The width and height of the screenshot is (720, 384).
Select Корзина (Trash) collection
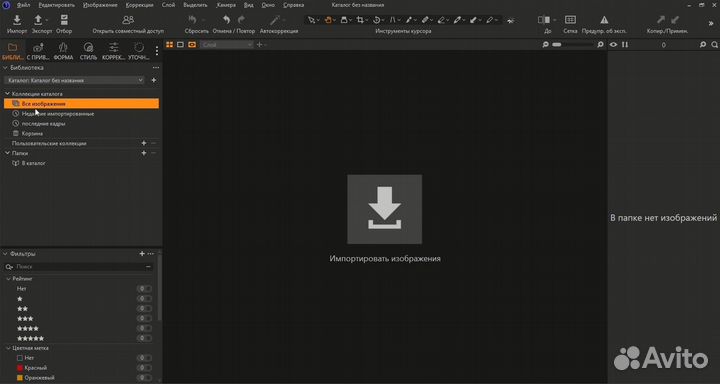[32, 134]
